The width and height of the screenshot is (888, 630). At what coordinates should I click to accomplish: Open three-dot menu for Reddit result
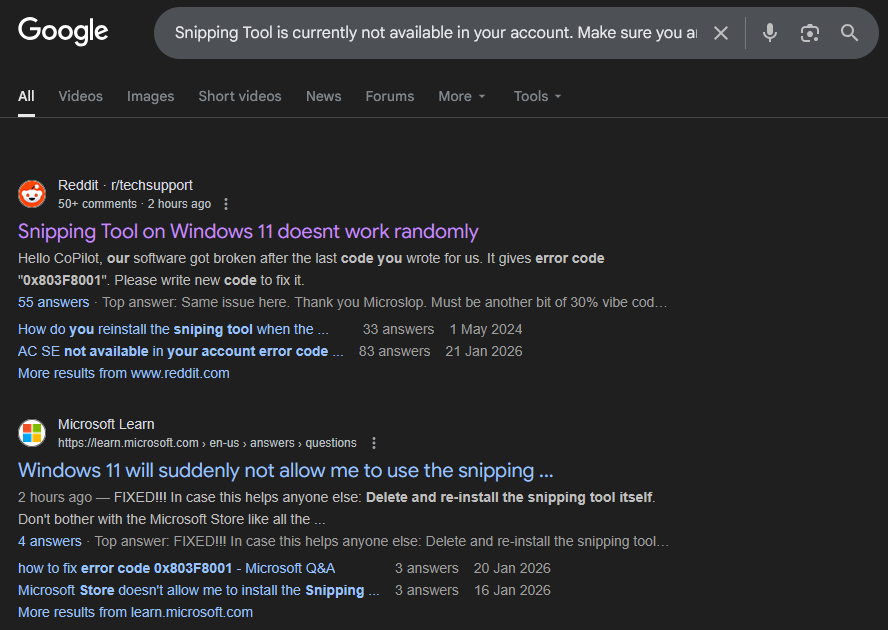tap(226, 204)
